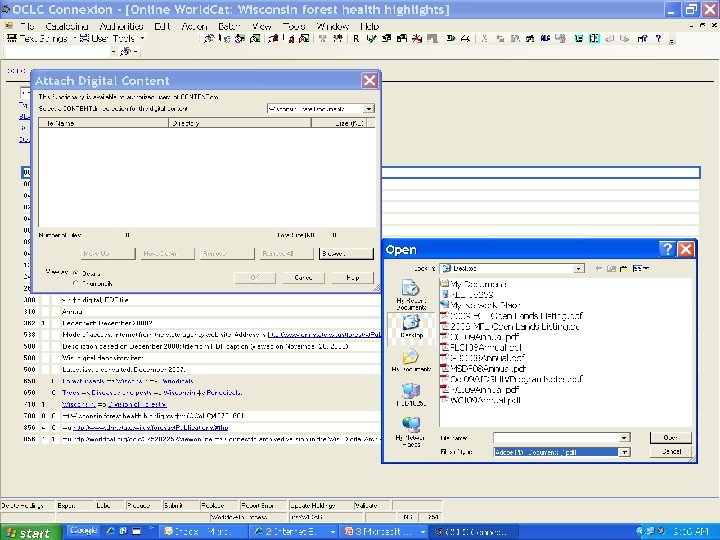
Task: Open the Text Strings dropdown
Action: [74, 39]
